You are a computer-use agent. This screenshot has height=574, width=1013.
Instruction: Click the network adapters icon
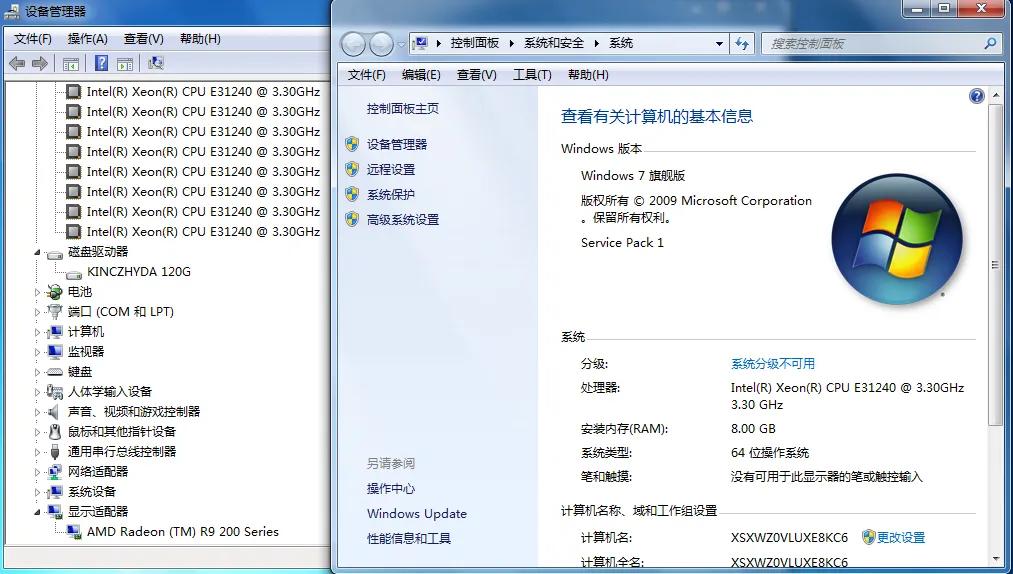55,472
